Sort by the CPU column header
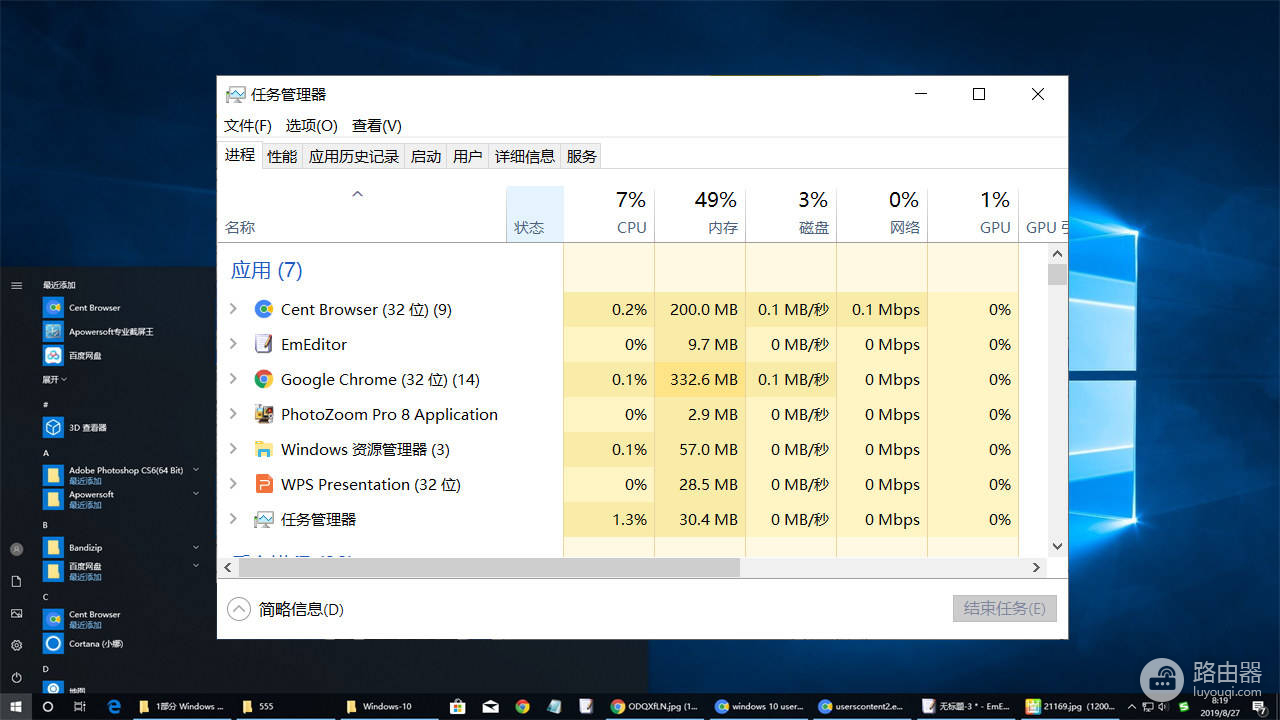 click(609, 214)
